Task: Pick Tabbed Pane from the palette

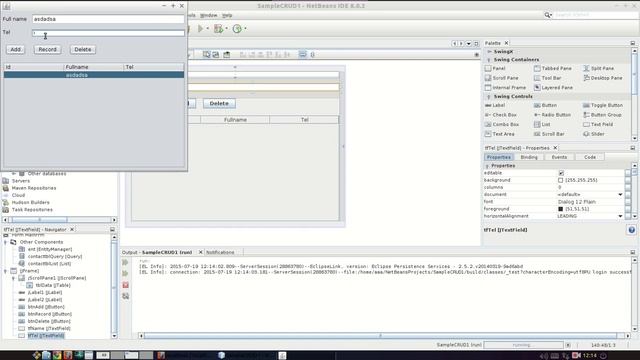Action: [553, 68]
